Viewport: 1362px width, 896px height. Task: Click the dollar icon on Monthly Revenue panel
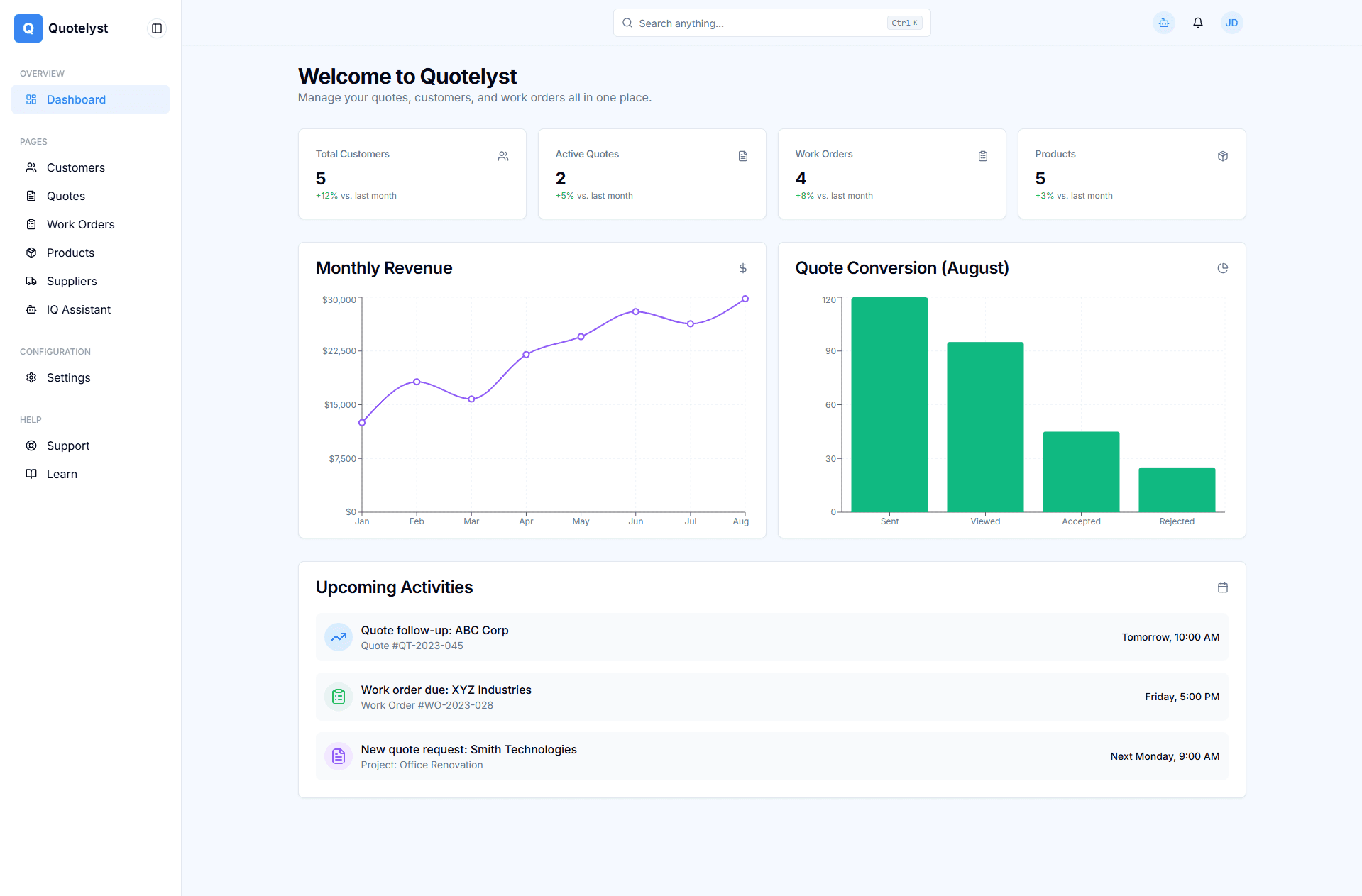[743, 268]
